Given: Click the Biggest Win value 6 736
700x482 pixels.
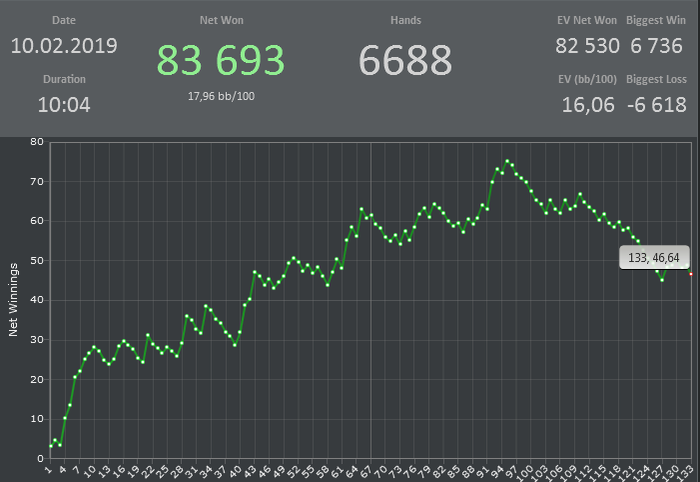Looking at the screenshot, I should click(656, 46).
